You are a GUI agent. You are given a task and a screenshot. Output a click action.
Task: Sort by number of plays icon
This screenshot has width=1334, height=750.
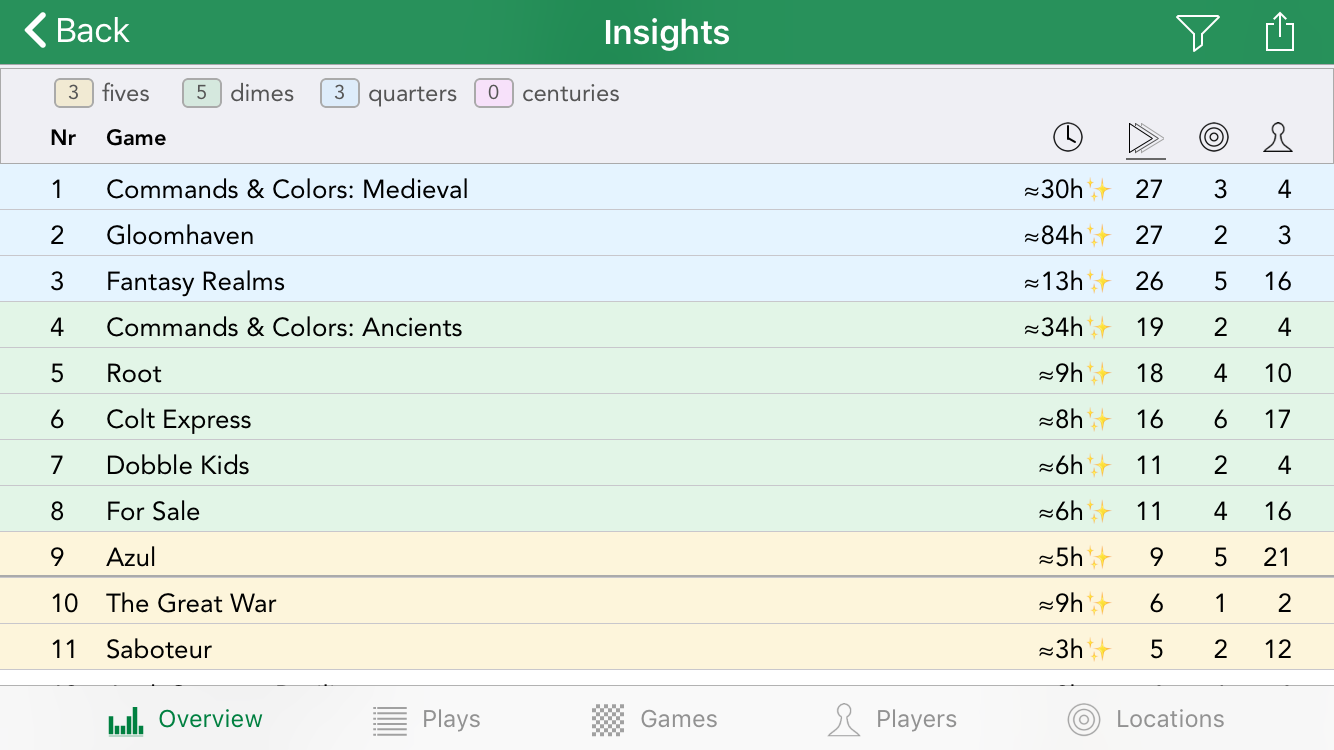pyautogui.click(x=1145, y=137)
